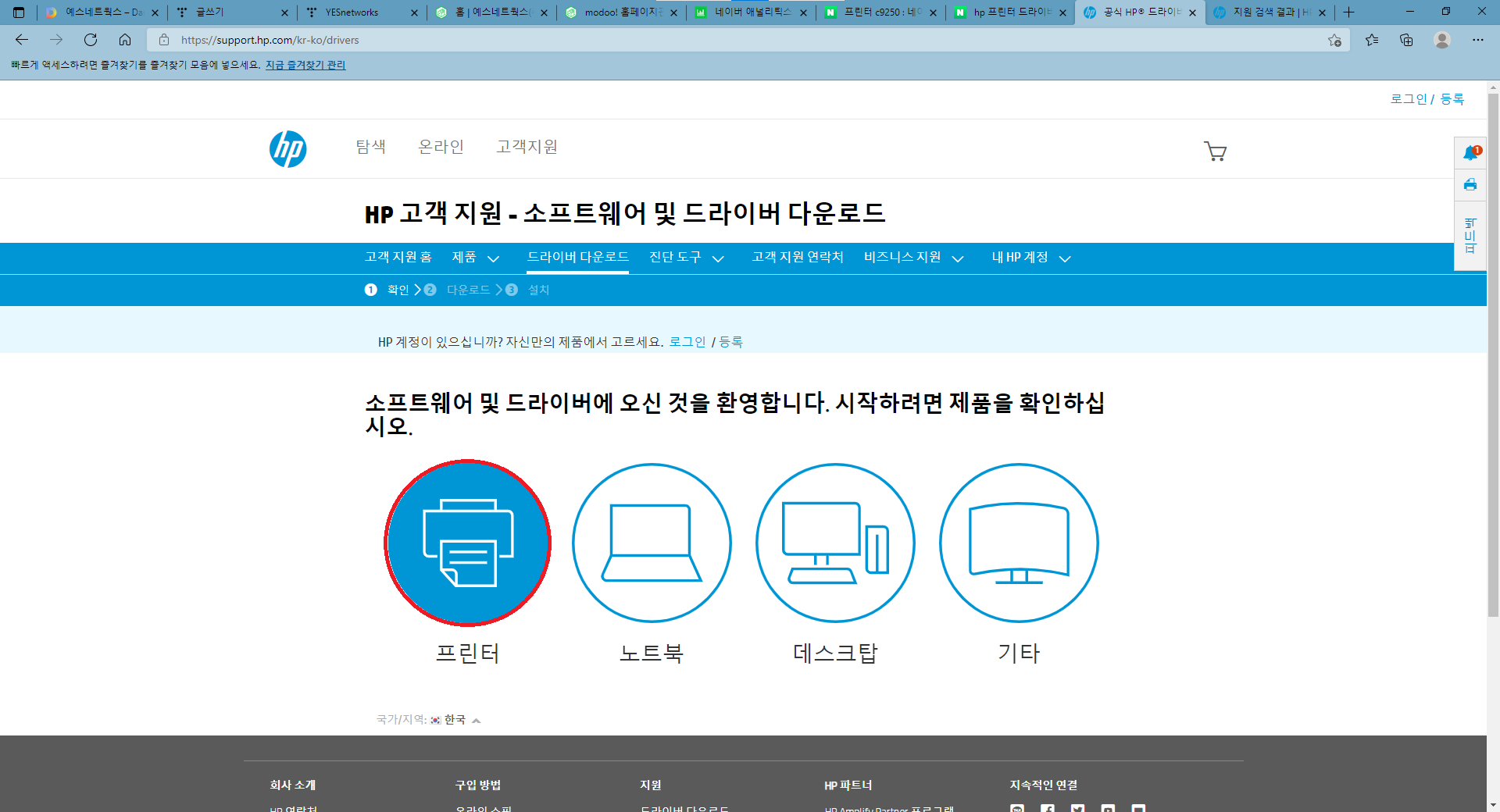Select the 데스크탑 desktop product icon

tap(835, 543)
